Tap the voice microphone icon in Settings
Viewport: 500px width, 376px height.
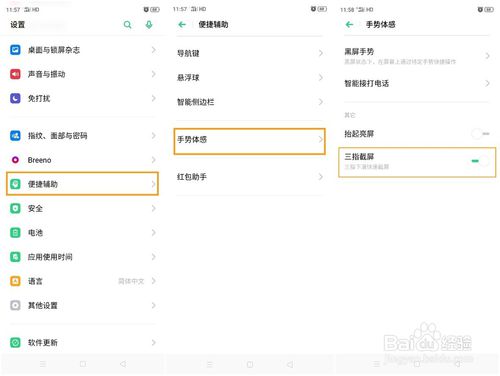[x=149, y=24]
